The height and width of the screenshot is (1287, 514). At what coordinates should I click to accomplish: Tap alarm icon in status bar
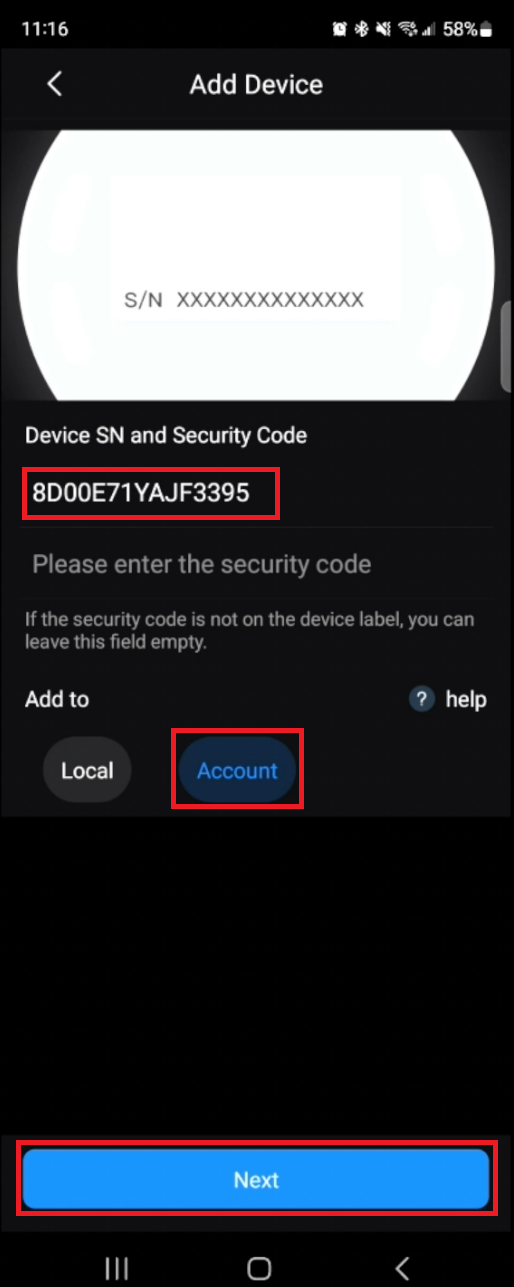click(342, 29)
